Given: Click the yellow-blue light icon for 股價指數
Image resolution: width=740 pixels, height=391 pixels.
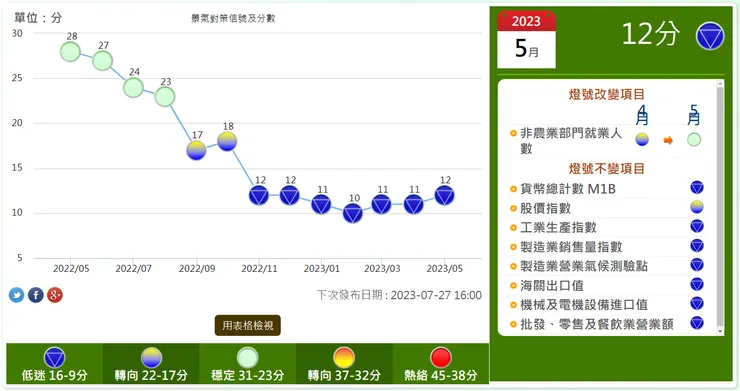Looking at the screenshot, I should coord(697,207).
